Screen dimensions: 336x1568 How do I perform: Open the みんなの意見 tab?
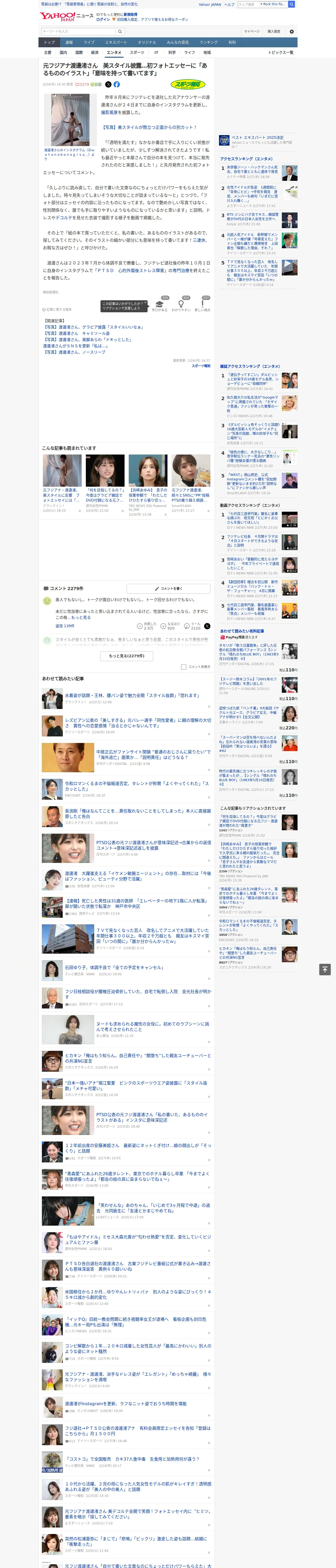(178, 43)
